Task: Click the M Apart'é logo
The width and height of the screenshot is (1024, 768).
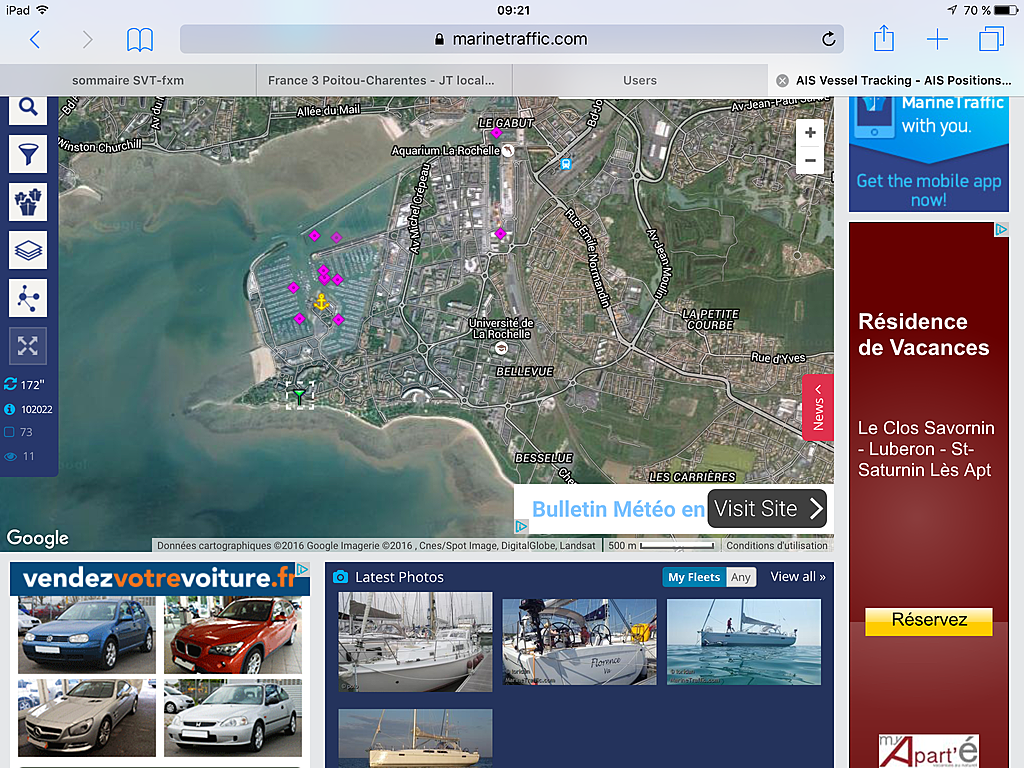Action: (929, 751)
